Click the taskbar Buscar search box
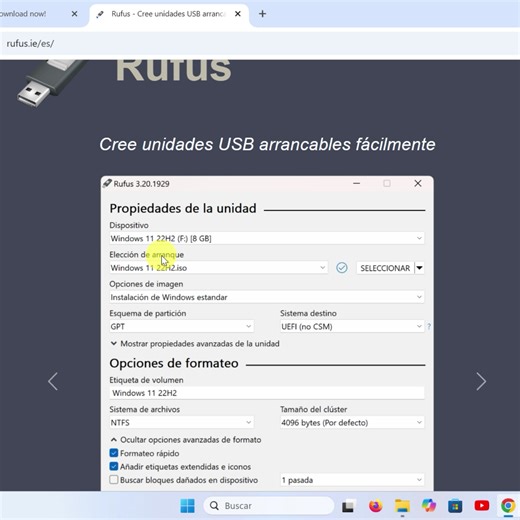Image resolution: width=520 pixels, height=520 pixels. [269, 506]
